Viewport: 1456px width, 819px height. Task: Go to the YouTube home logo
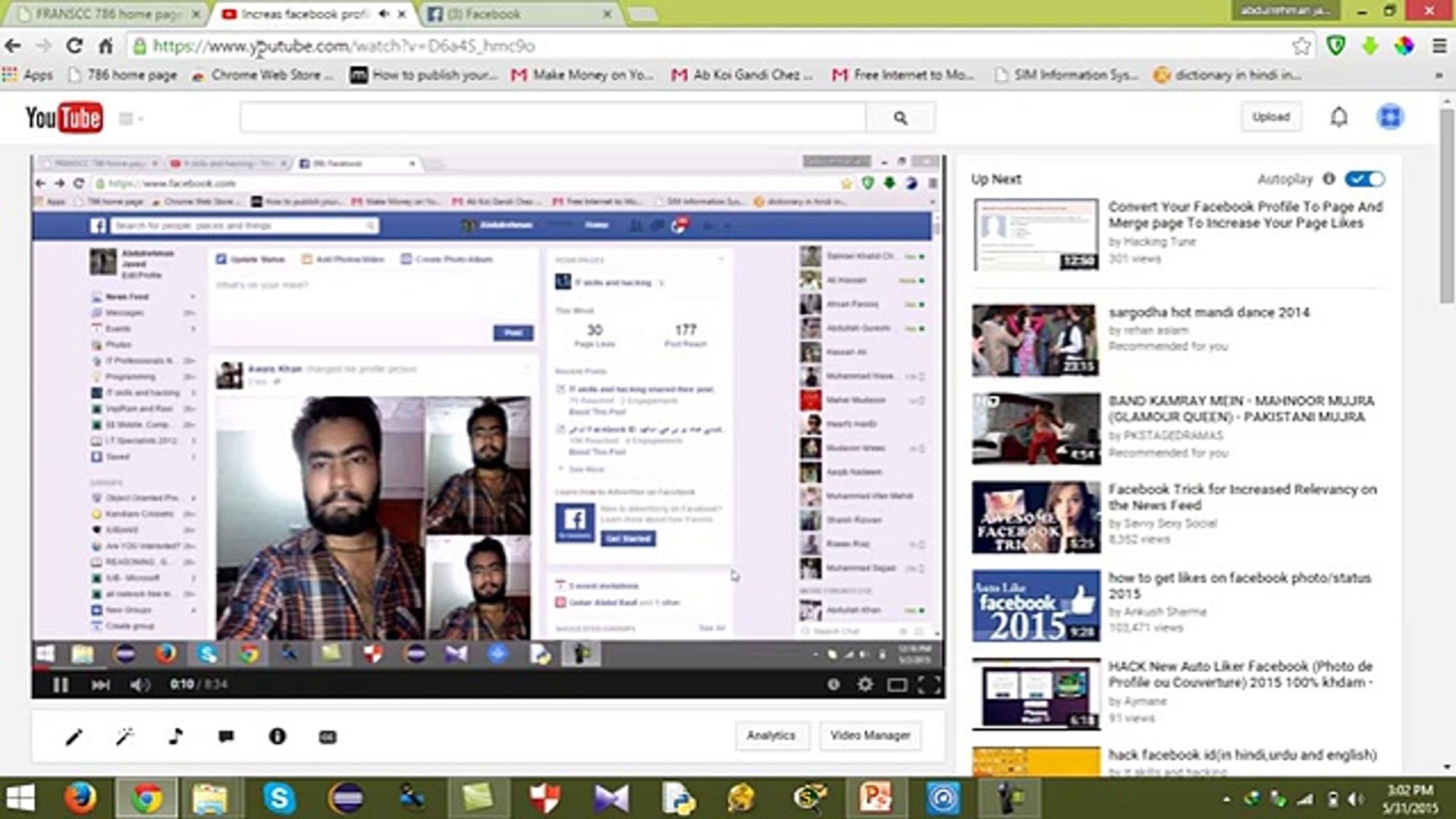coord(64,118)
